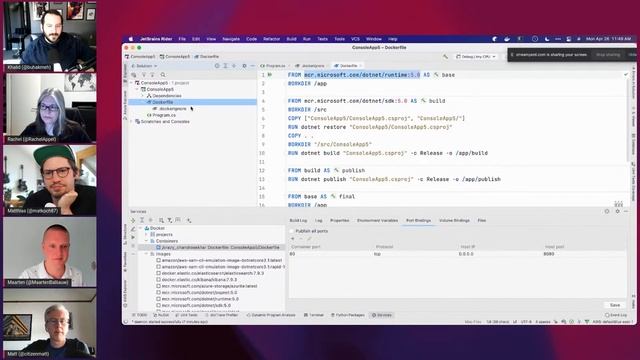The height and width of the screenshot is (360, 640).
Task: Click the Docker whale menu bar icon
Action: tap(507, 39)
